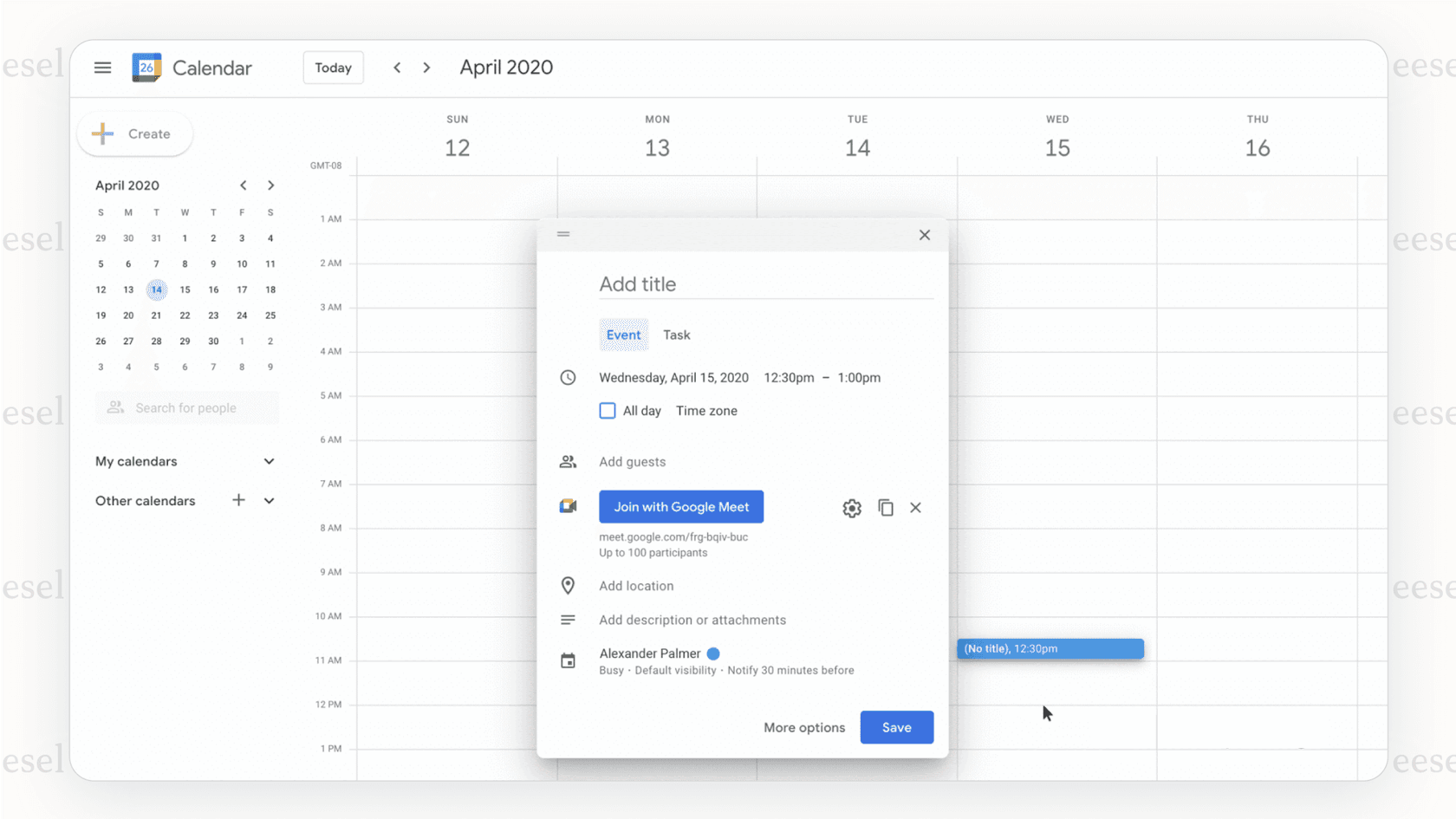Enable the All day checkbox
The image size is (1456, 819).
(x=607, y=410)
